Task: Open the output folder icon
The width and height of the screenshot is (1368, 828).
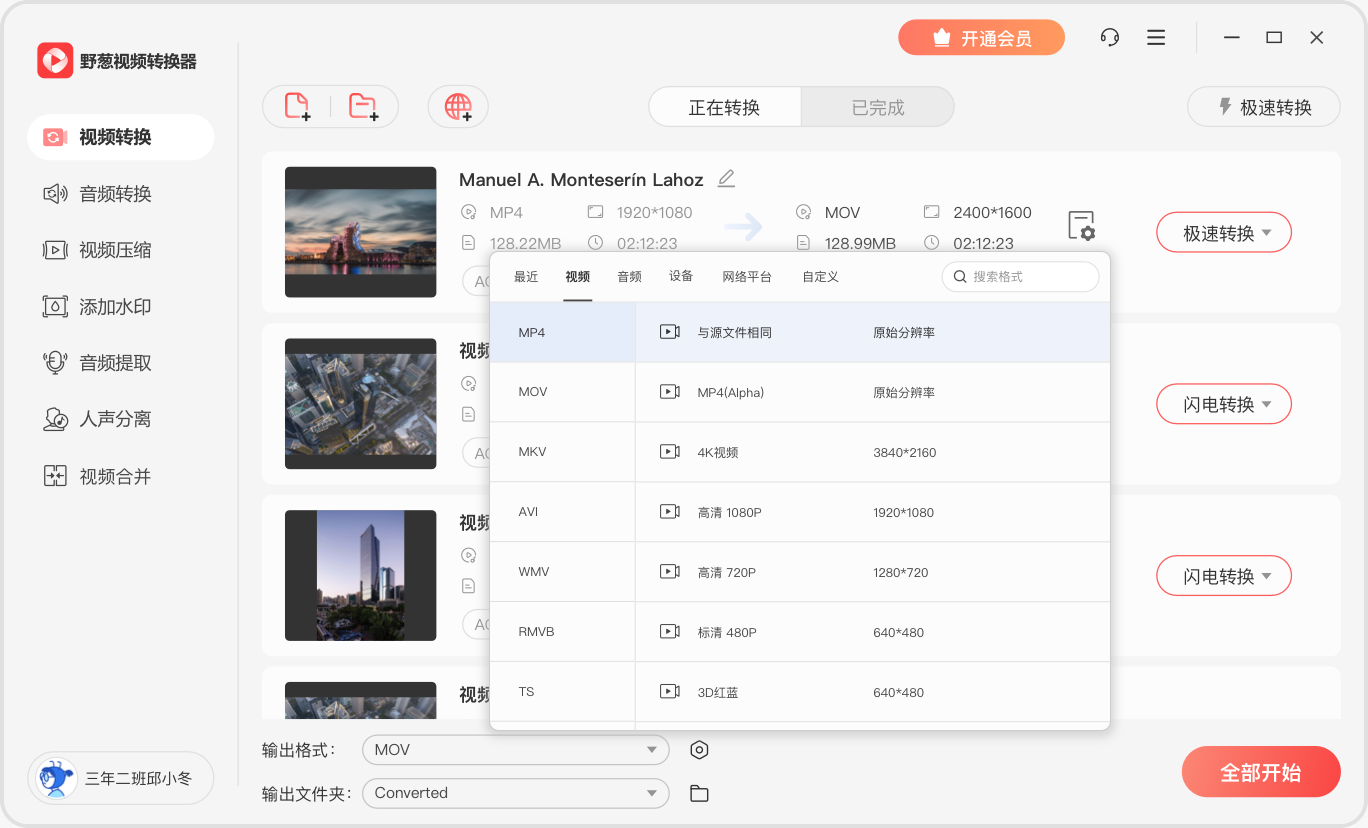Action: [x=700, y=794]
